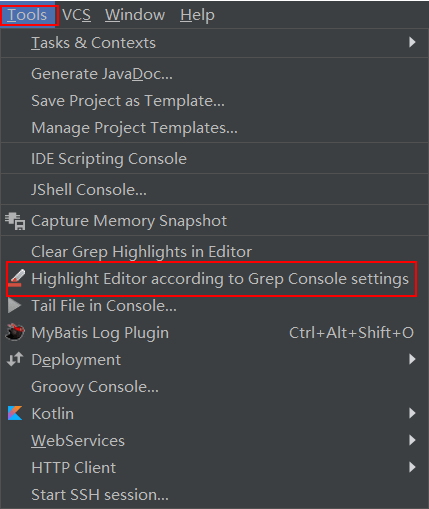Expand the WebServices submenu arrow
429x509 pixels.
412,440
